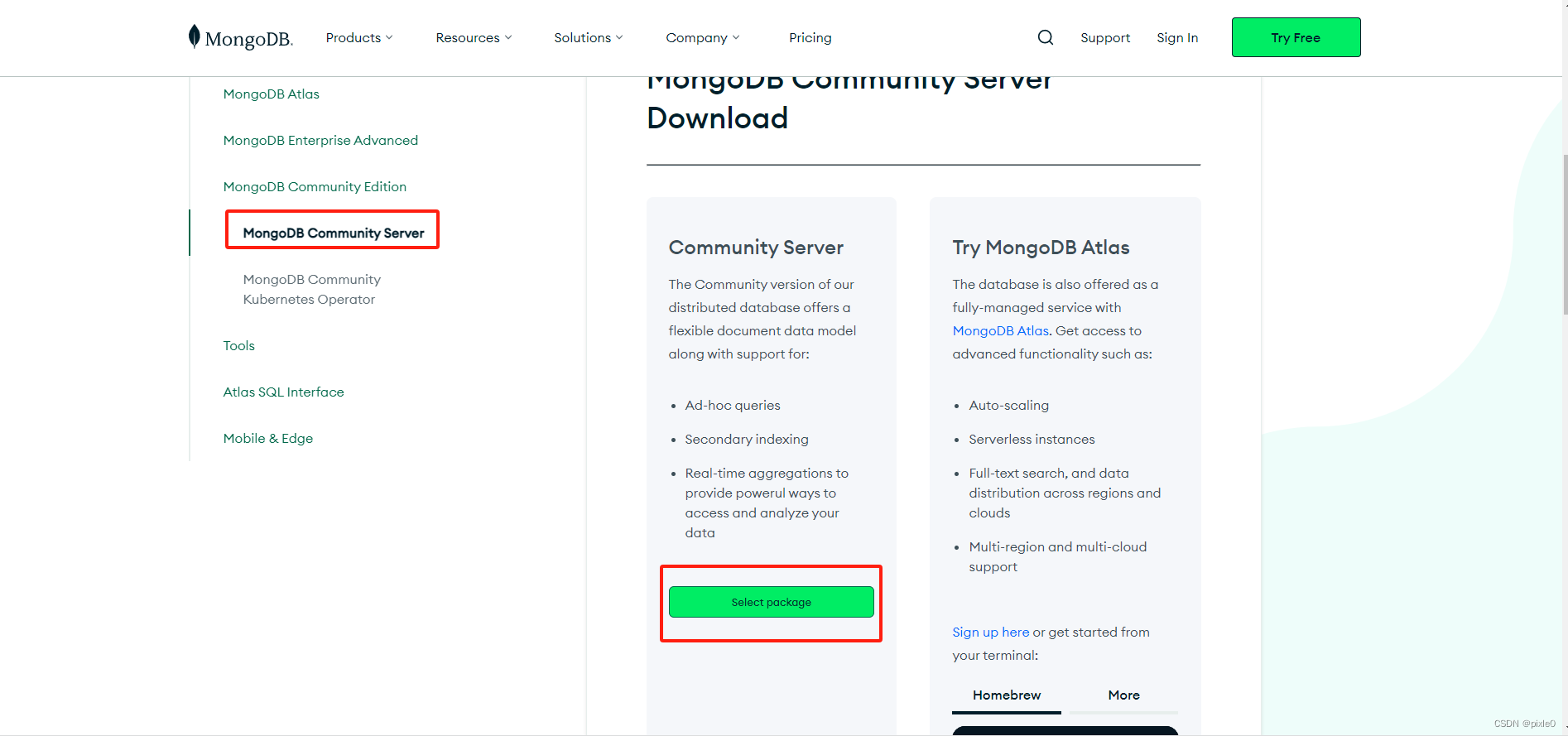Viewport: 1568px width, 736px height.
Task: Open the search magnifier icon
Action: click(1046, 37)
